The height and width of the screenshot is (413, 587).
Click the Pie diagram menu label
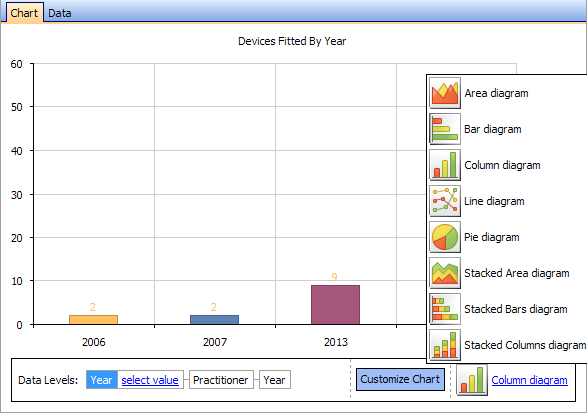pyautogui.click(x=492, y=237)
